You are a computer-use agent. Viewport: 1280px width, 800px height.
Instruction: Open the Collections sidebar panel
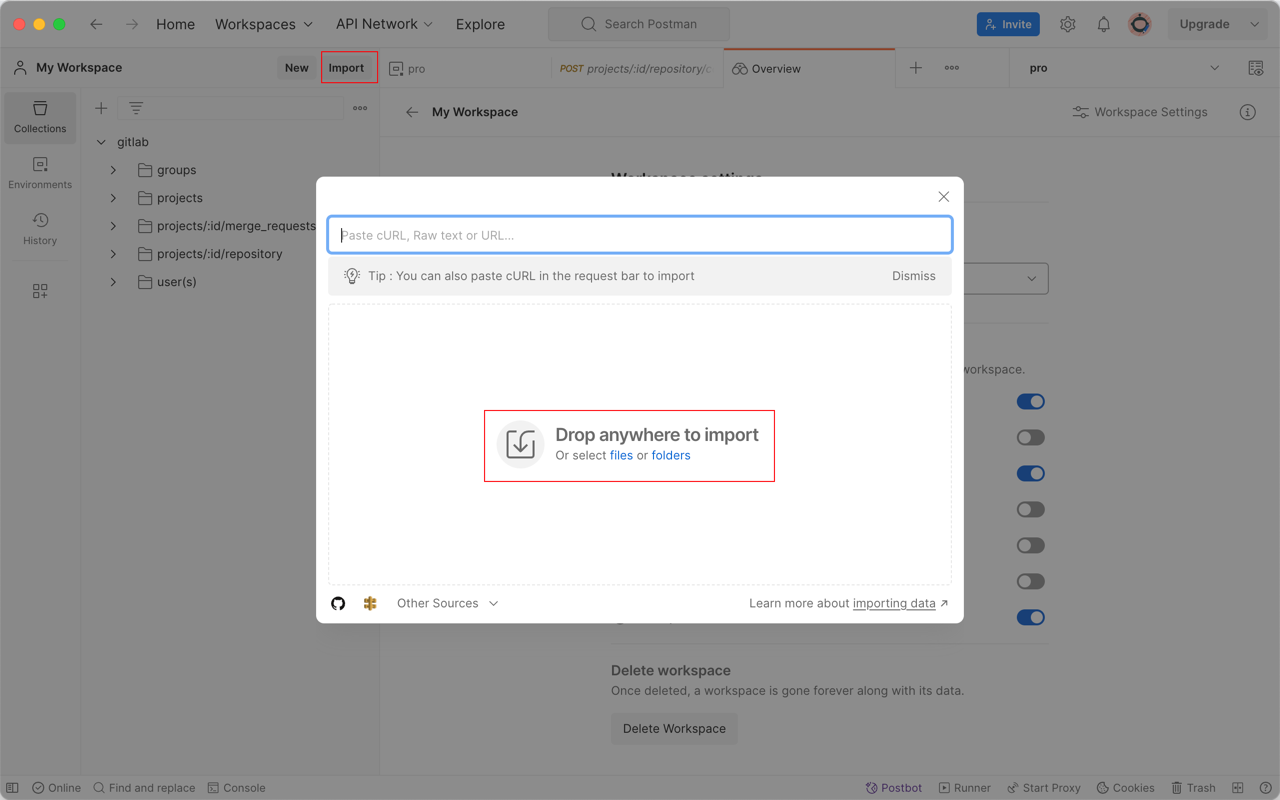coord(40,117)
